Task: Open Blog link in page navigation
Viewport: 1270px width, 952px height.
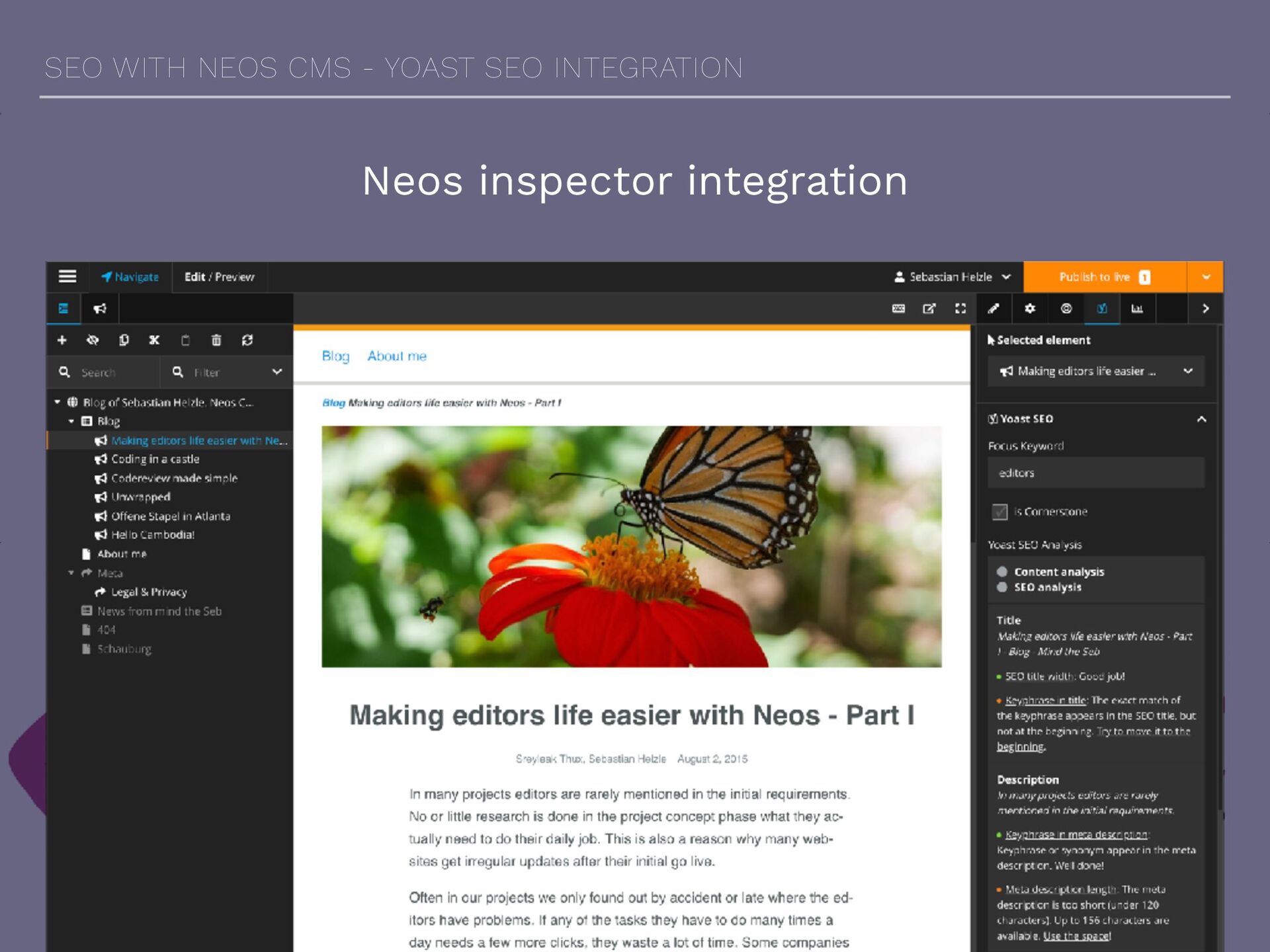Action: point(335,356)
